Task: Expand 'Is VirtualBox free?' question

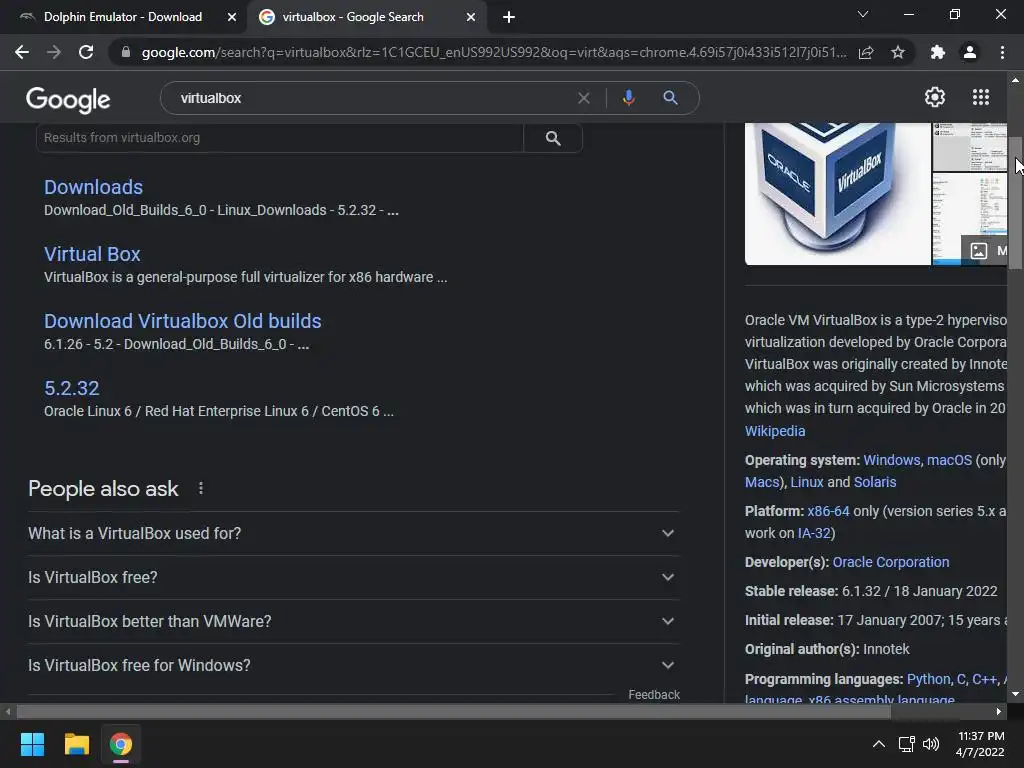Action: (x=353, y=577)
